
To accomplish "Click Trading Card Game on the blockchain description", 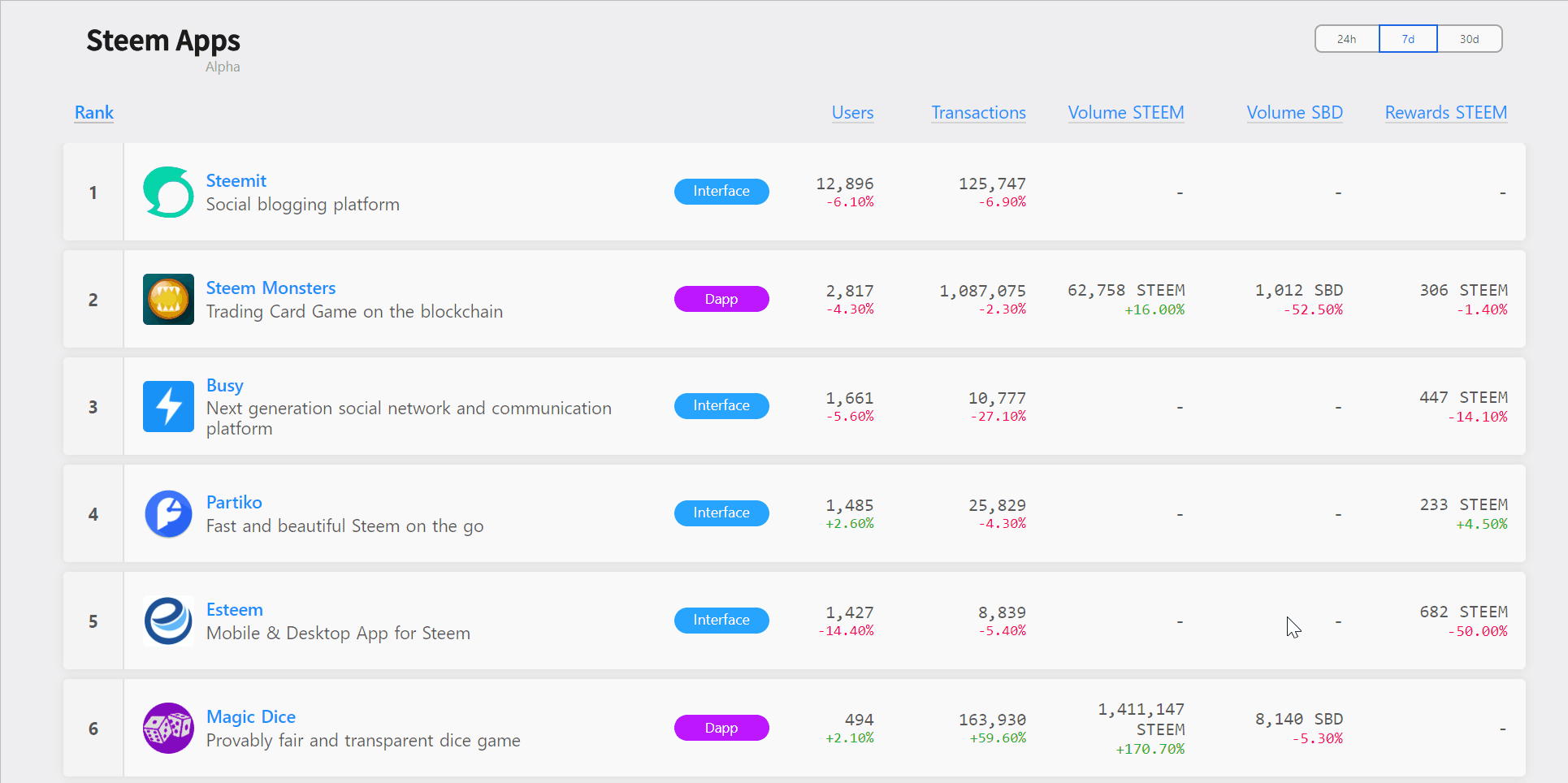I will point(354,312).
